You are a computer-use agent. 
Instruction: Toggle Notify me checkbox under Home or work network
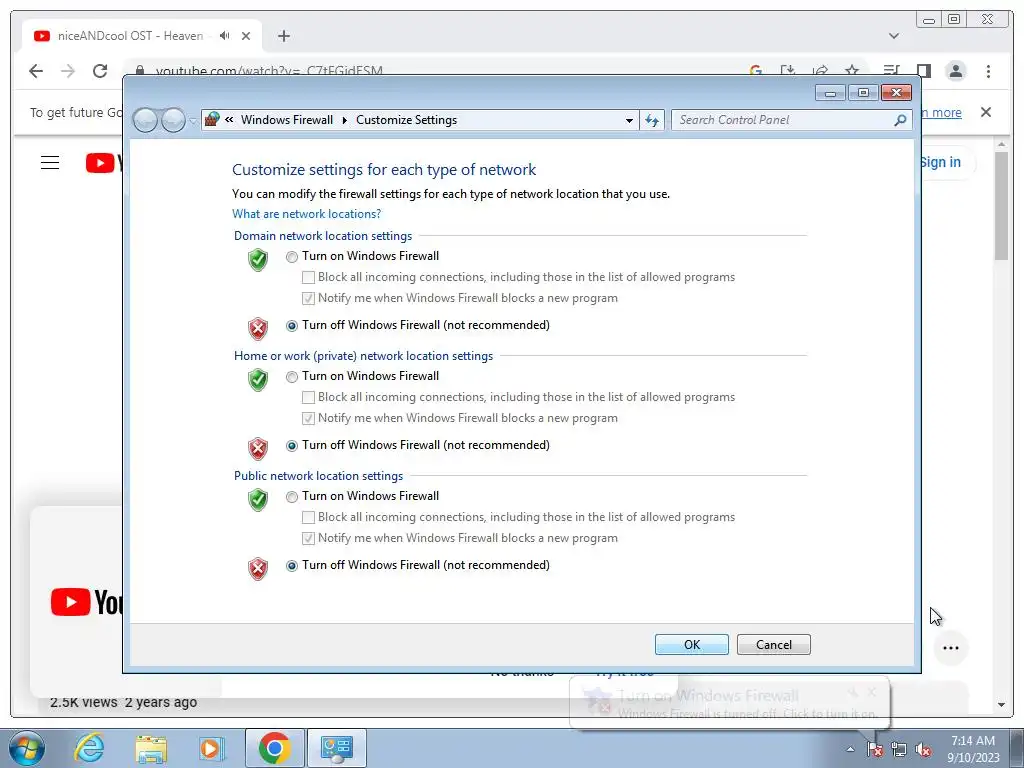click(308, 419)
